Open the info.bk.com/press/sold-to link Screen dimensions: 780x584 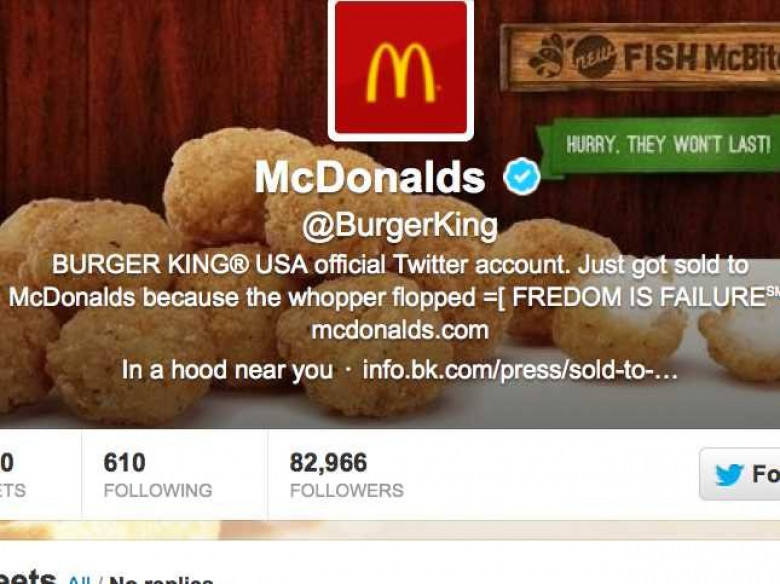(520, 370)
